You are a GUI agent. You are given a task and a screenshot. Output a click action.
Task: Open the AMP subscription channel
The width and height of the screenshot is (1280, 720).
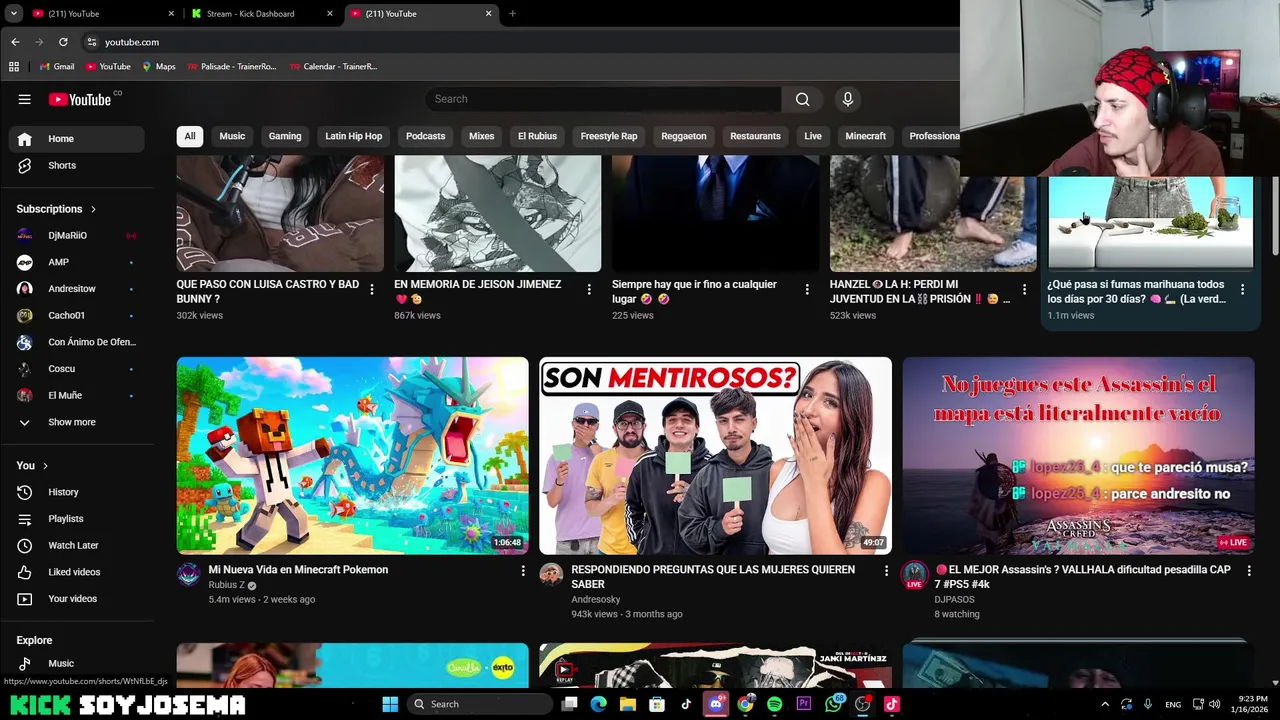click(77, 262)
